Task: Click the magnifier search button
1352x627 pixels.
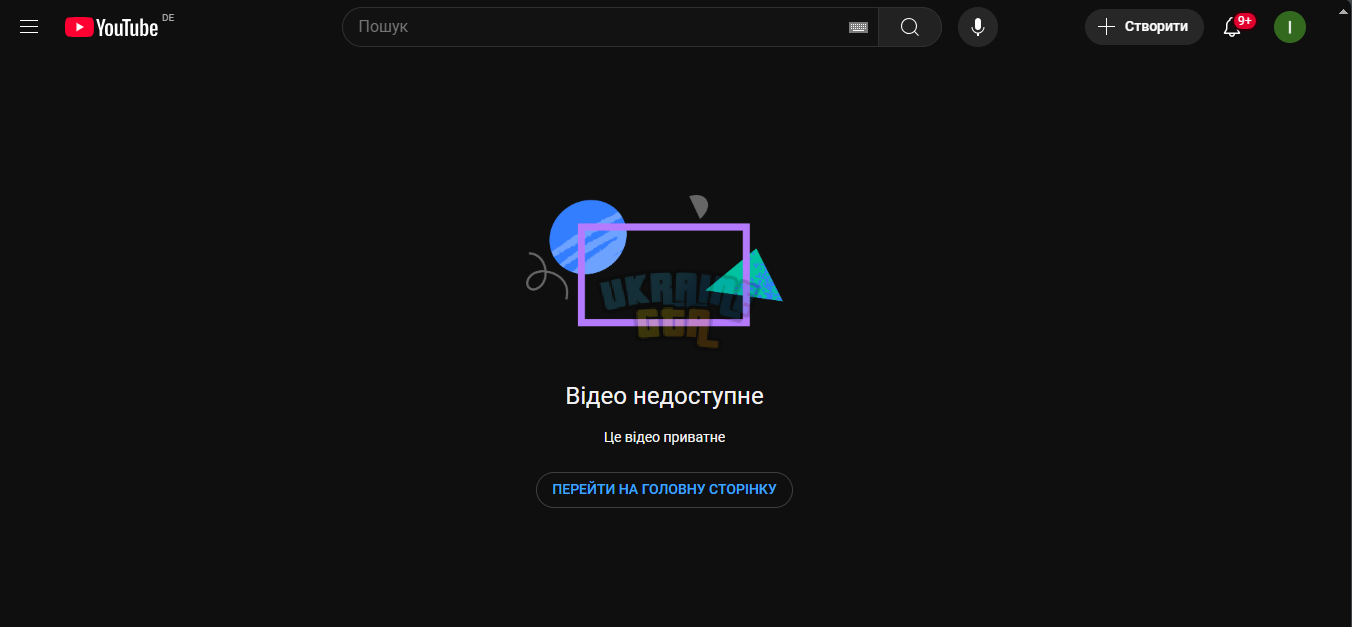Action: tap(910, 27)
